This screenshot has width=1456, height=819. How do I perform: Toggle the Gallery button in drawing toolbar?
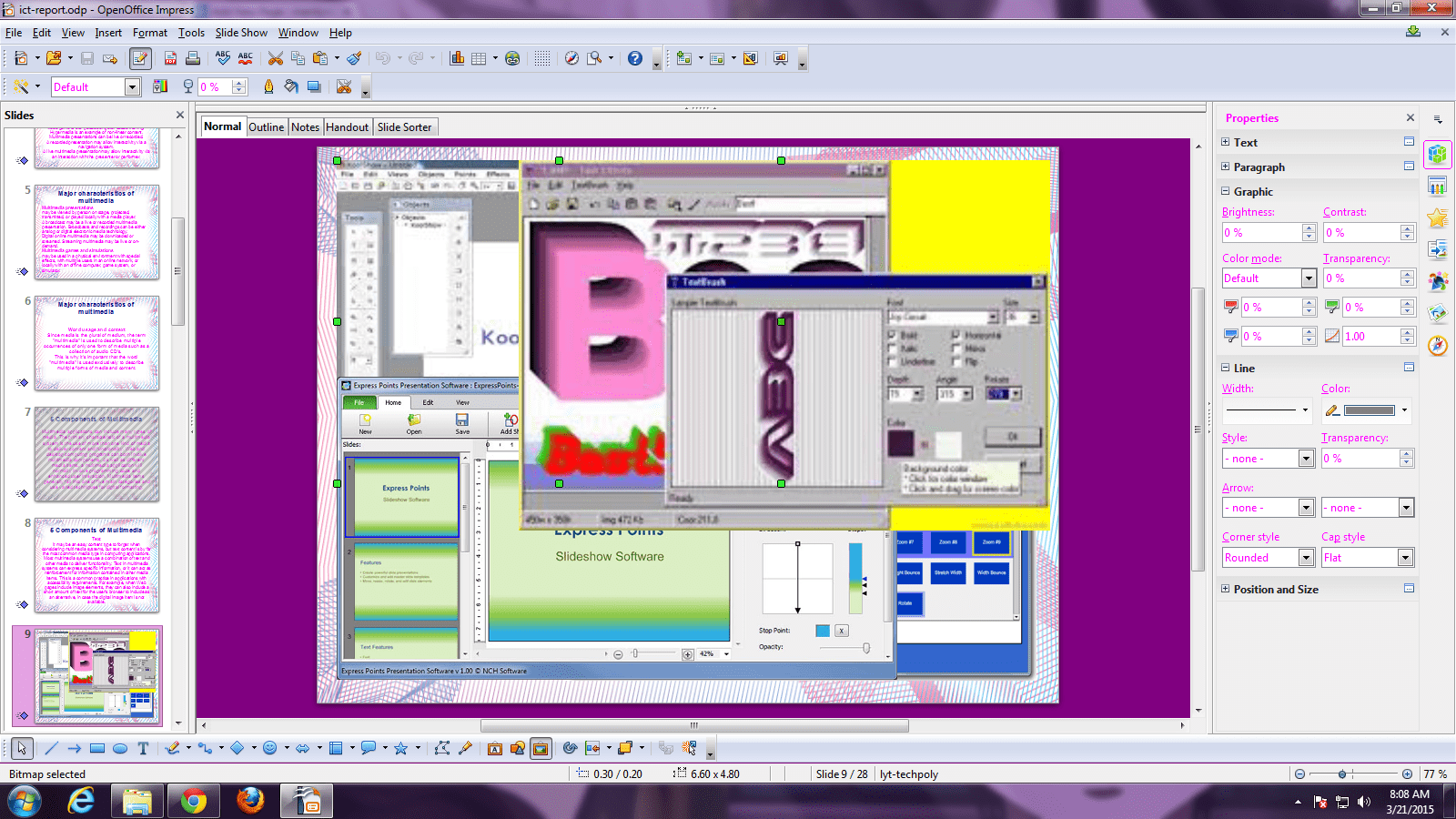[541, 748]
